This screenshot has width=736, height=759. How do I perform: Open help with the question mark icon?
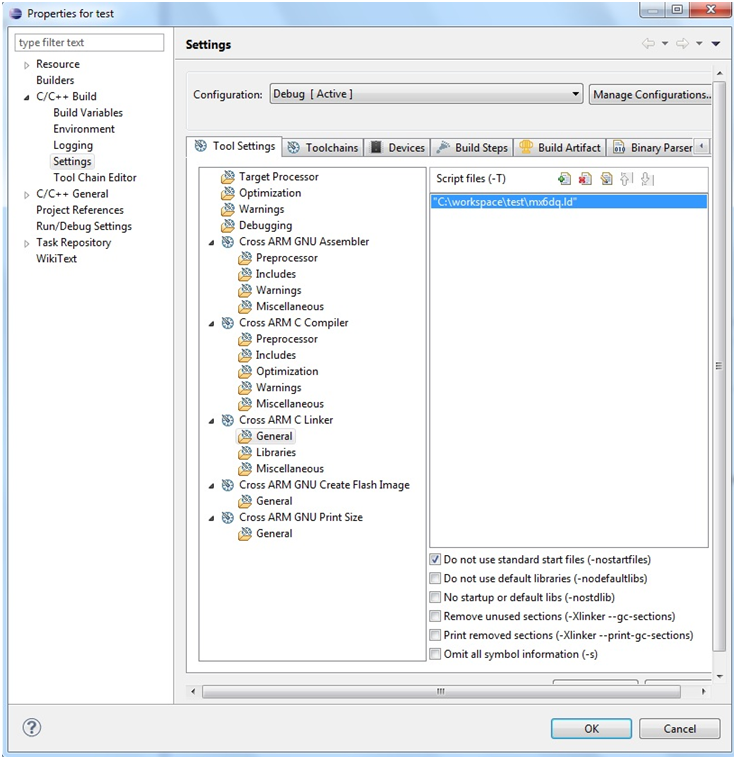(31, 727)
